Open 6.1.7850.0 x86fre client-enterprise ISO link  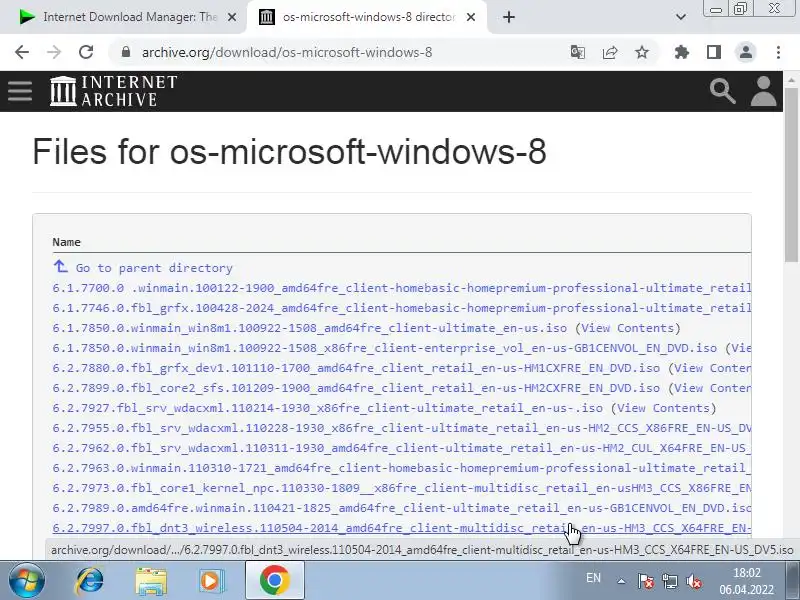tap(384, 348)
